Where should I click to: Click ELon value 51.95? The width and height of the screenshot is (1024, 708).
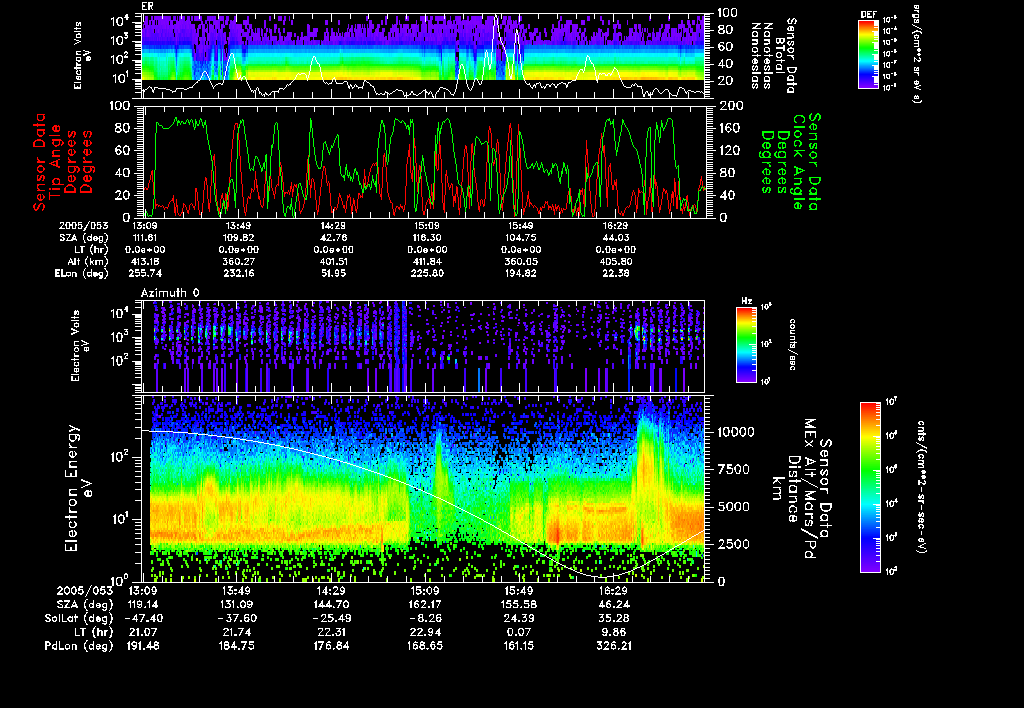tap(332, 274)
